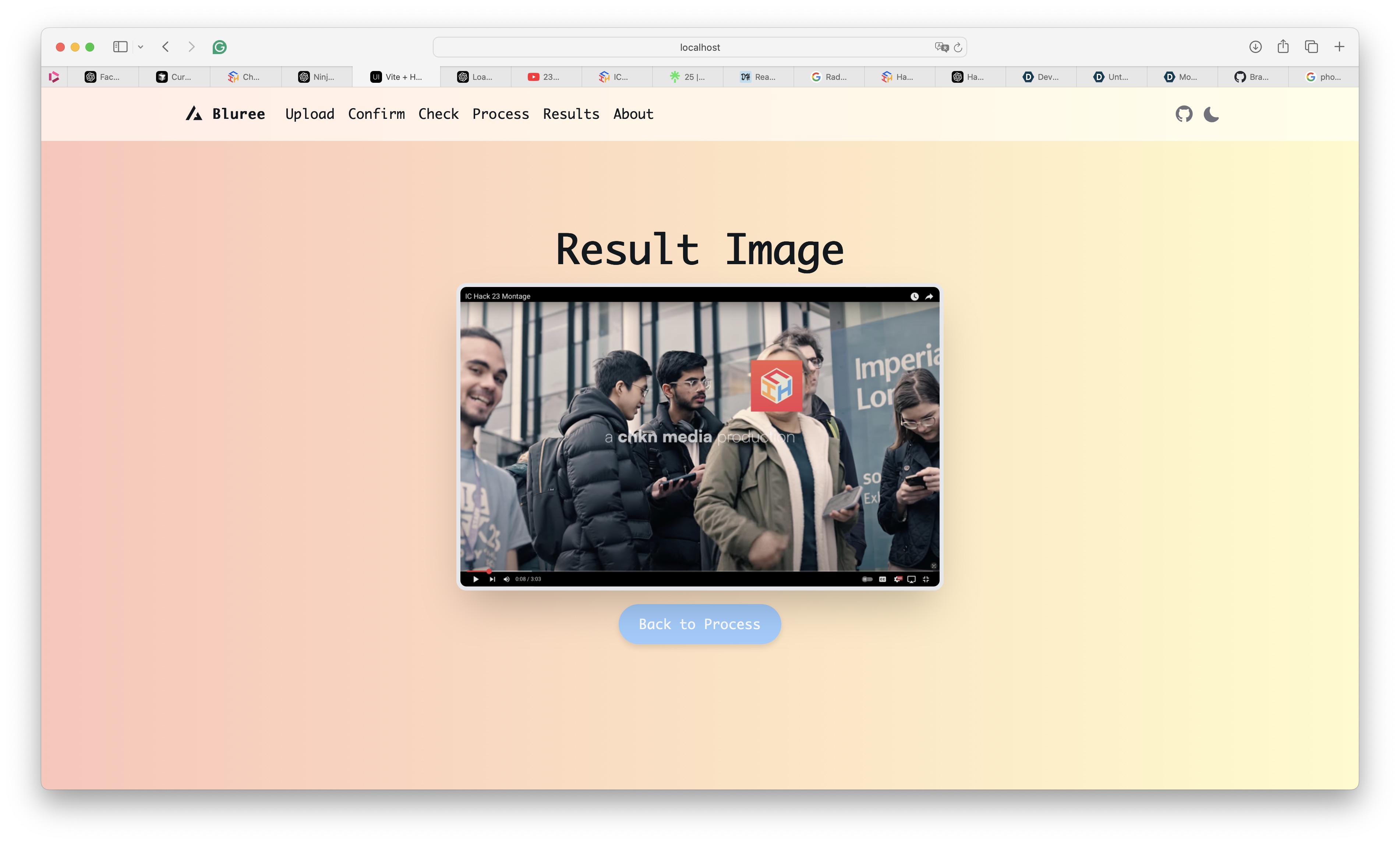This screenshot has width=1400, height=844.
Task: Show the tab overview
Action: pos(1311,47)
